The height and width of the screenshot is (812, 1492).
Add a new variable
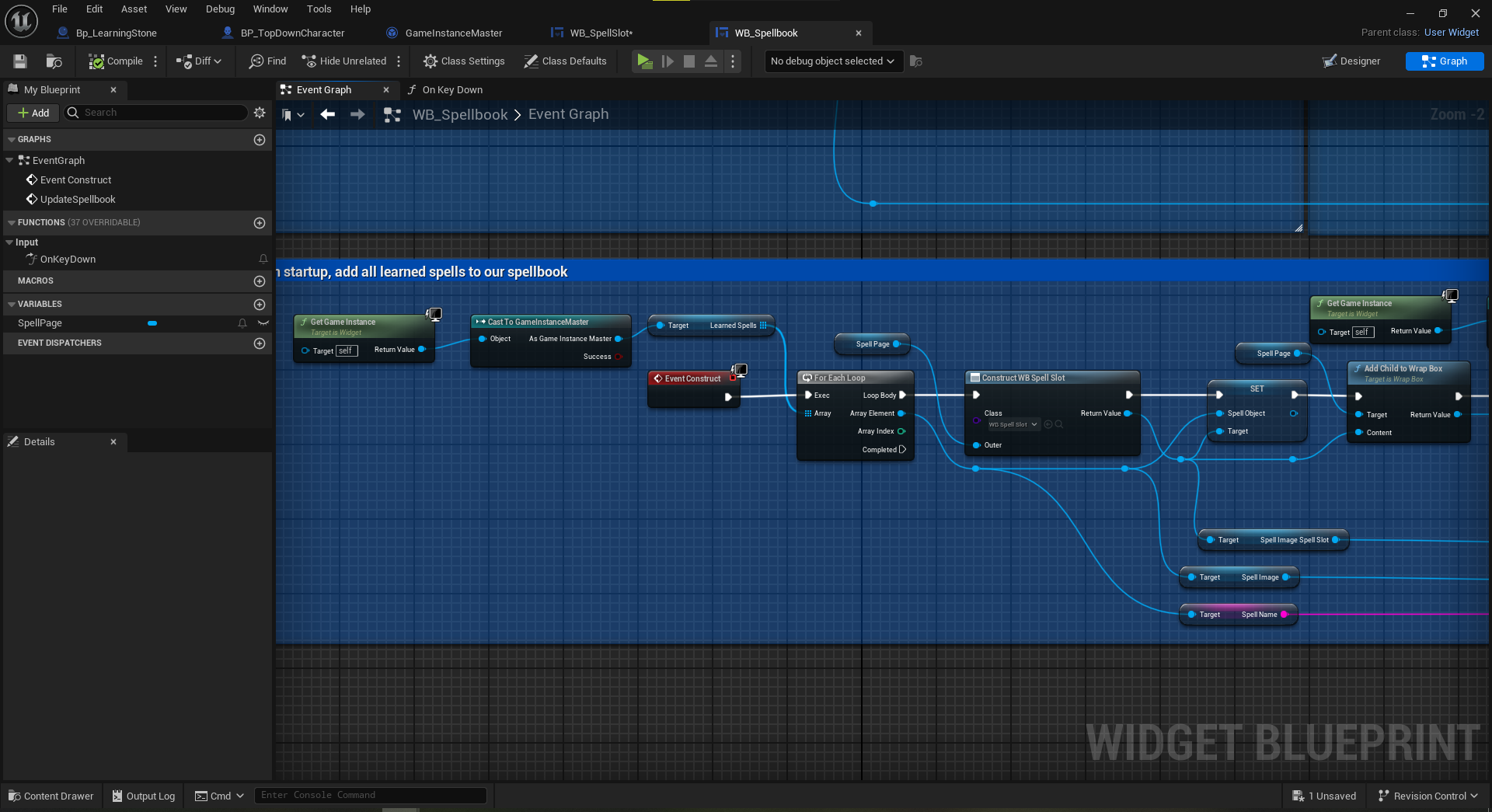click(x=260, y=305)
